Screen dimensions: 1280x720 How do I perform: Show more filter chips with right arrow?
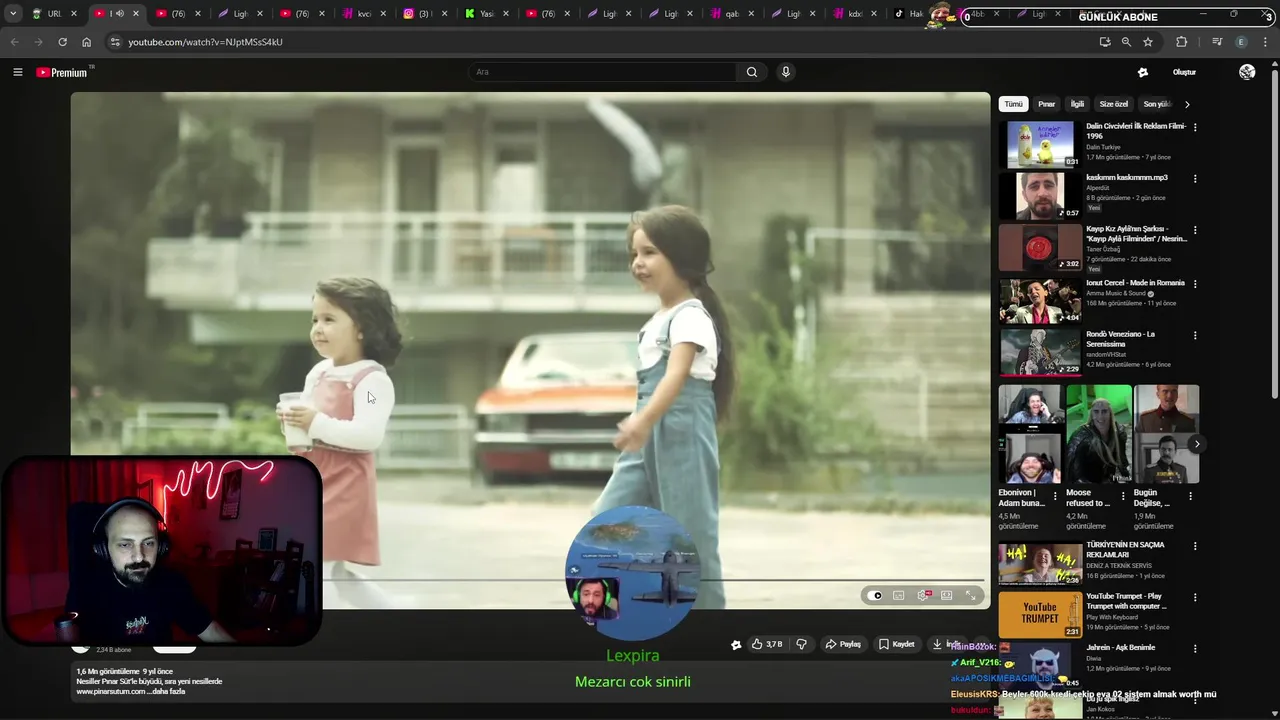click(x=1187, y=104)
